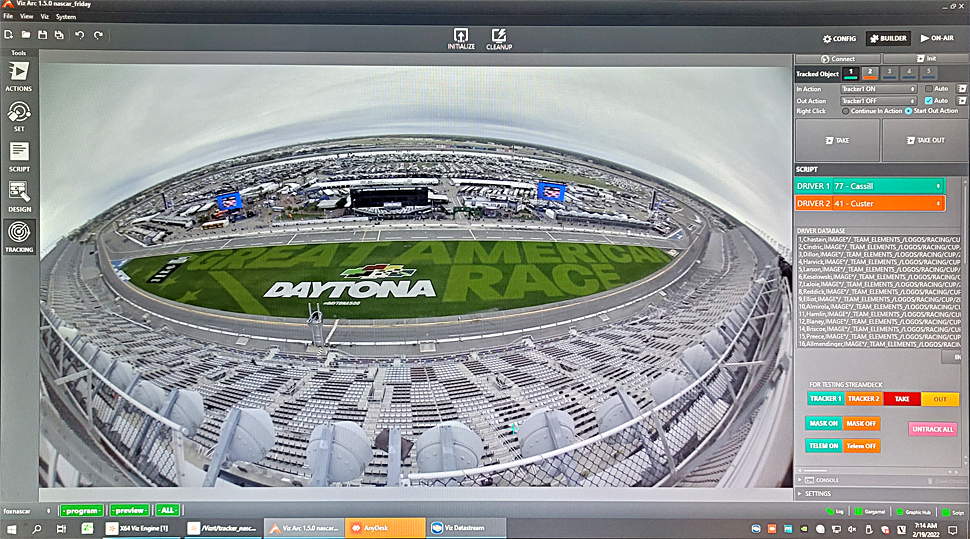Image resolution: width=970 pixels, height=539 pixels.
Task: Click the Log status indicator
Action: pyautogui.click(x=835, y=512)
